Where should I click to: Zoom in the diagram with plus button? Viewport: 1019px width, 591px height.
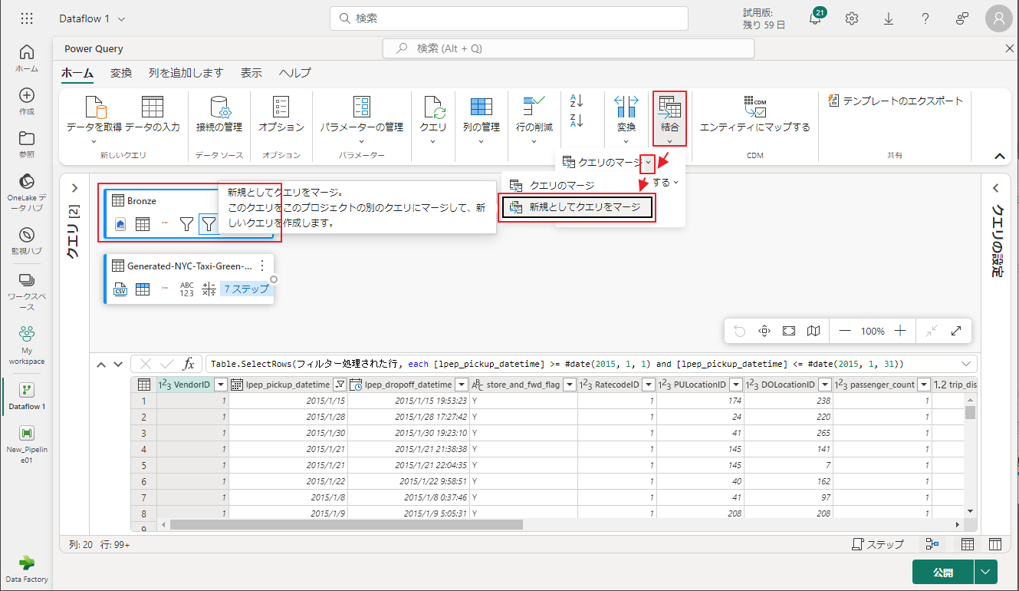pos(900,331)
